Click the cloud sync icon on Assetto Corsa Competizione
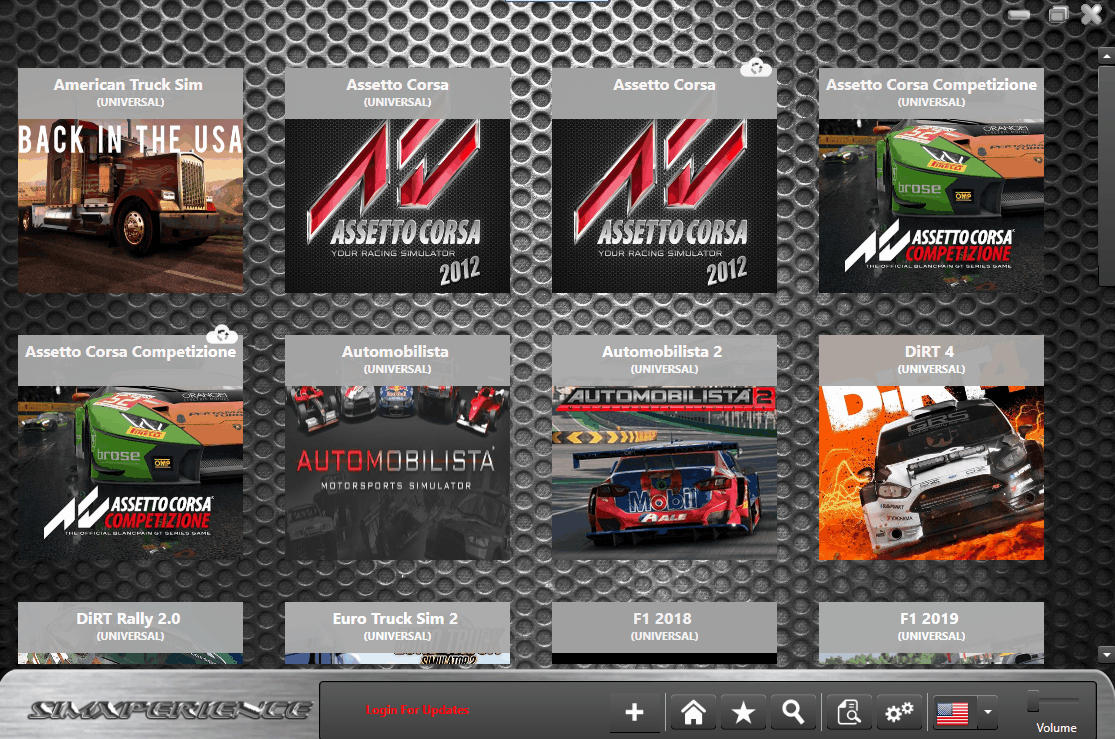Image resolution: width=1115 pixels, height=739 pixels. [x=222, y=334]
